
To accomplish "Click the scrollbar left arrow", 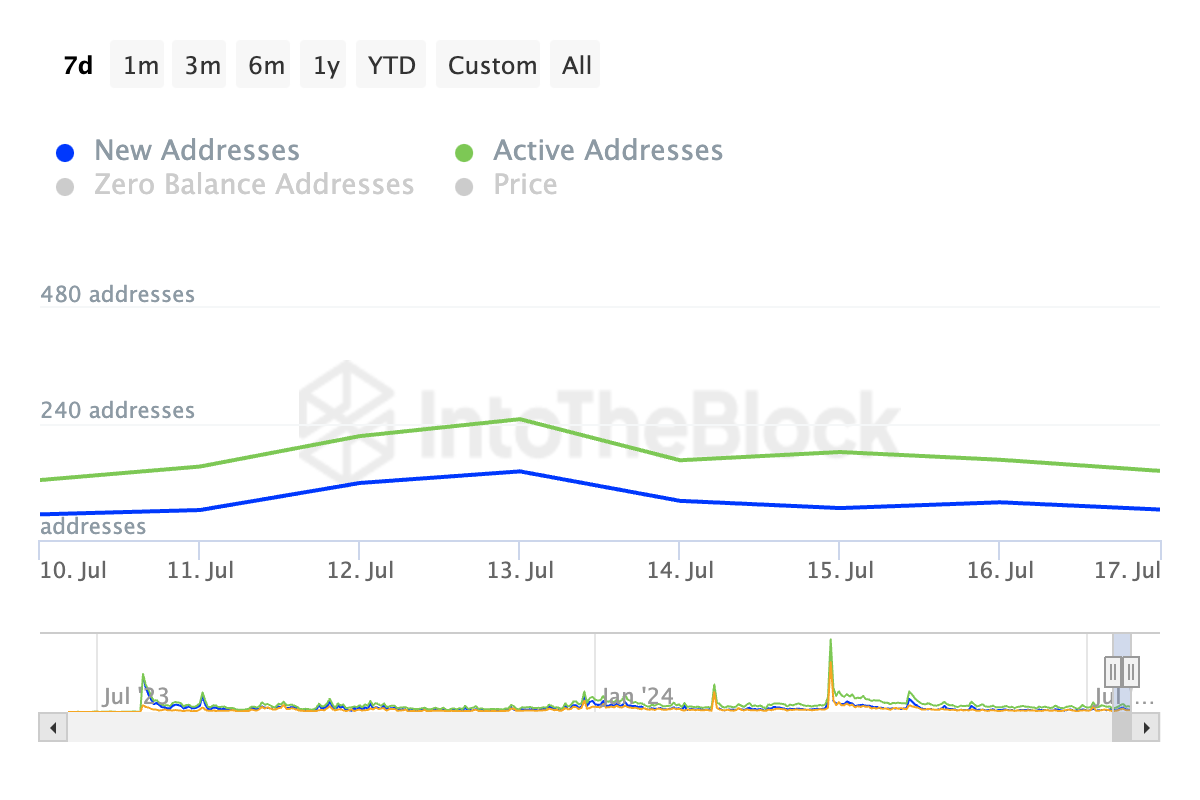I will (53, 727).
